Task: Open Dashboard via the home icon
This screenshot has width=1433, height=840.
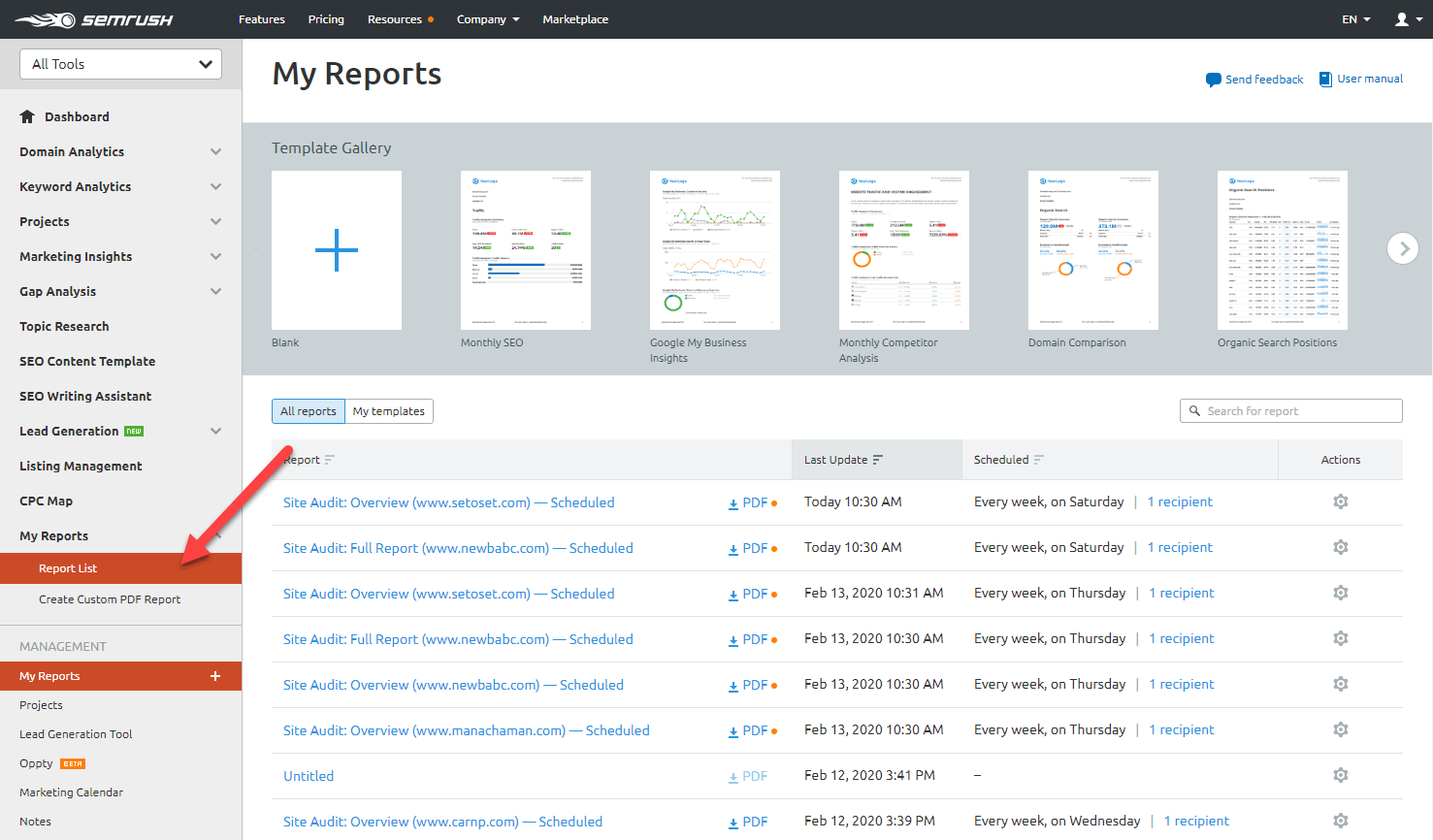Action: tap(27, 116)
